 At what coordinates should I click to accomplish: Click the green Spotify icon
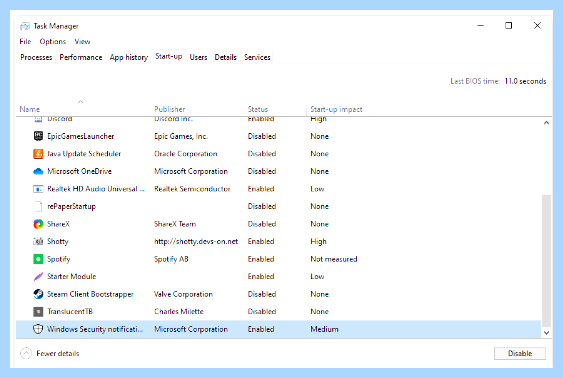(x=38, y=259)
